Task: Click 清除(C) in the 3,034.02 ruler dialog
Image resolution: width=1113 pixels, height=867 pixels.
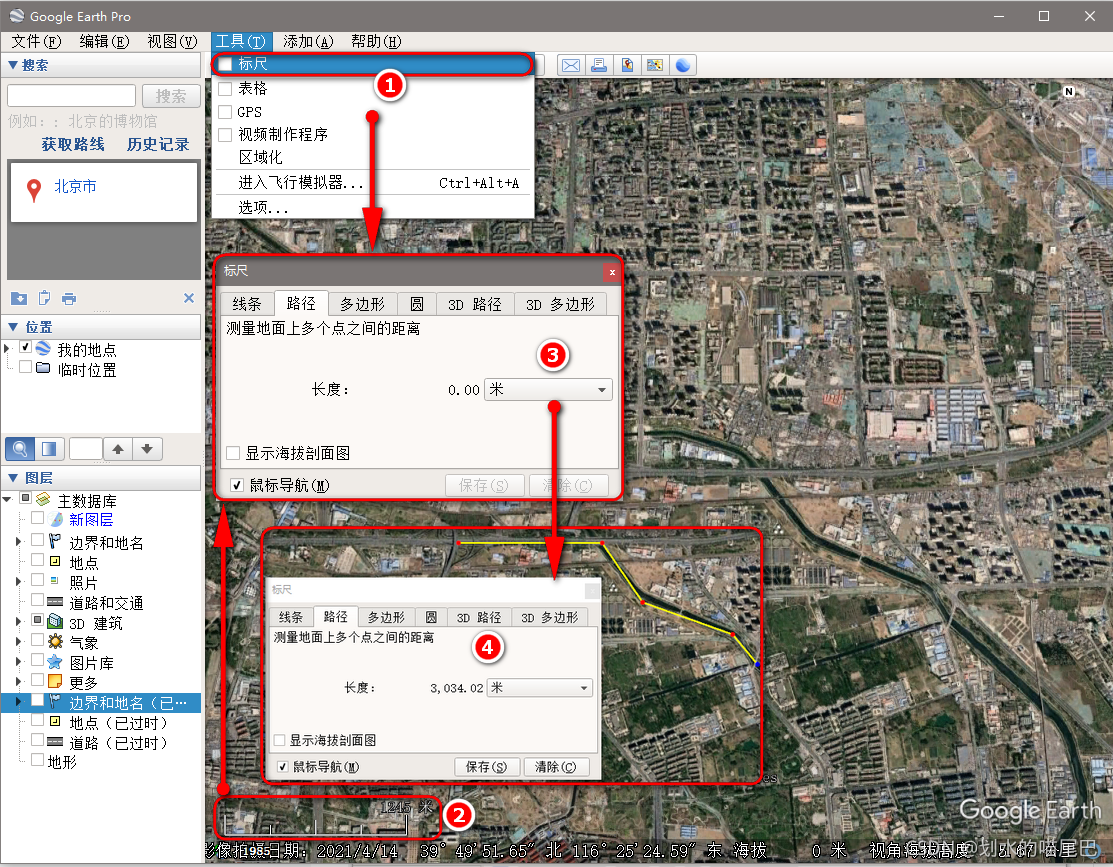Action: click(555, 767)
